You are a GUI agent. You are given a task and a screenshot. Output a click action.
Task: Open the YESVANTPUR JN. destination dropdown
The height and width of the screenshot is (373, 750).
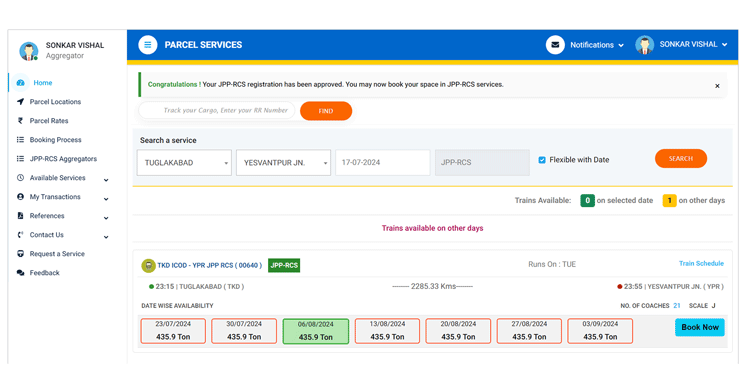pyautogui.click(x=283, y=163)
